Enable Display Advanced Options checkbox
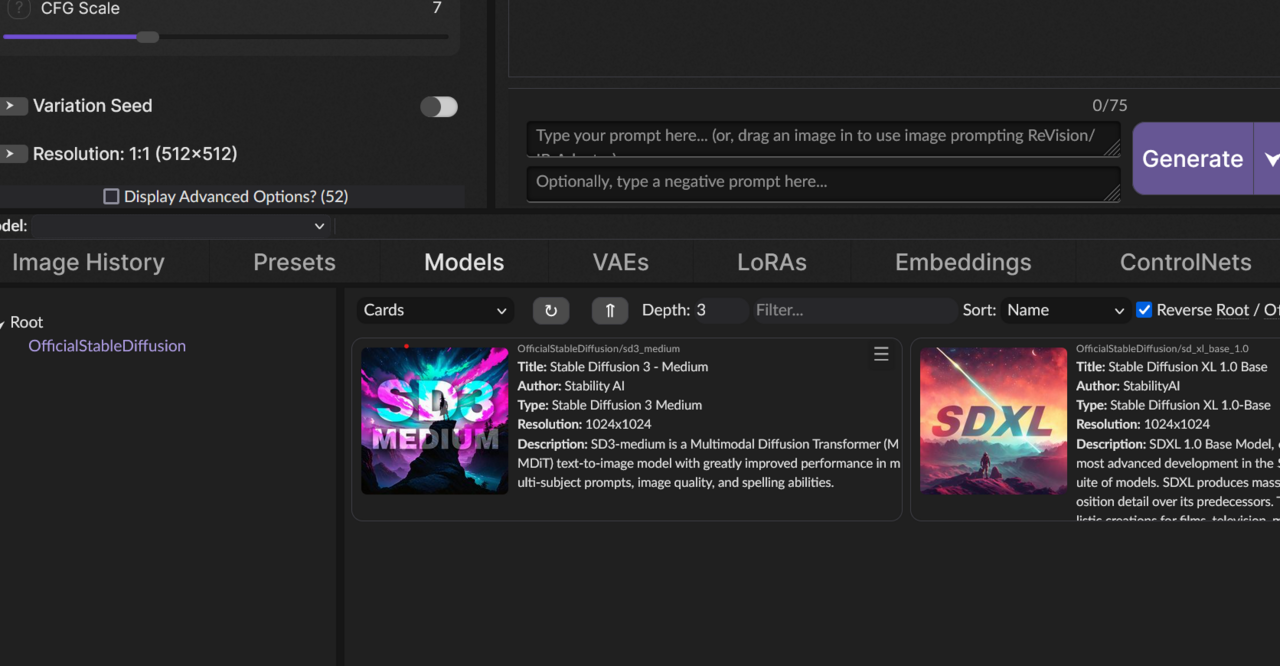The width and height of the screenshot is (1280, 666). coord(112,197)
